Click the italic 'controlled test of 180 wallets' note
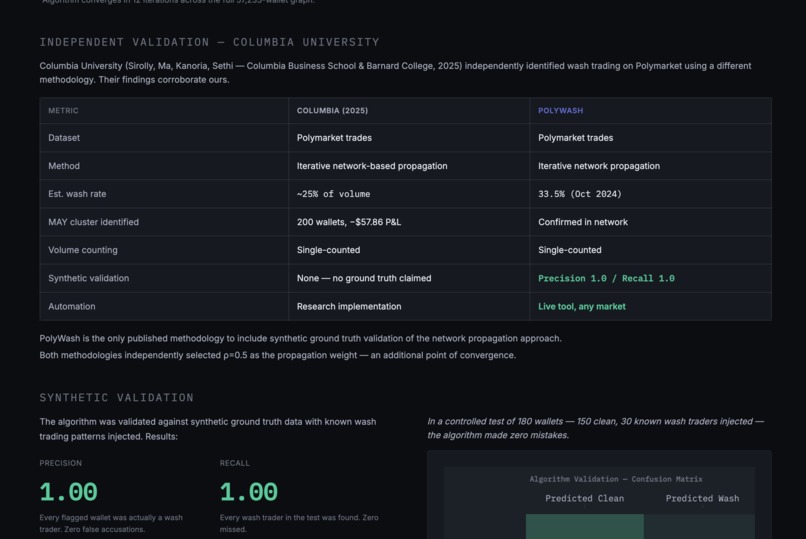Screen dimensions: 806x539 tap(595, 428)
